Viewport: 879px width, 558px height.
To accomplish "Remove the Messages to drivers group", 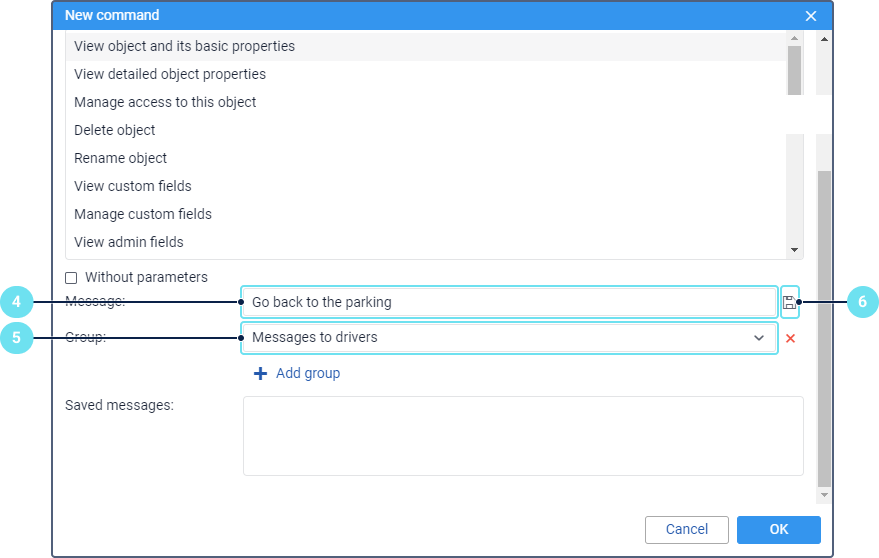I will pyautogui.click(x=790, y=338).
